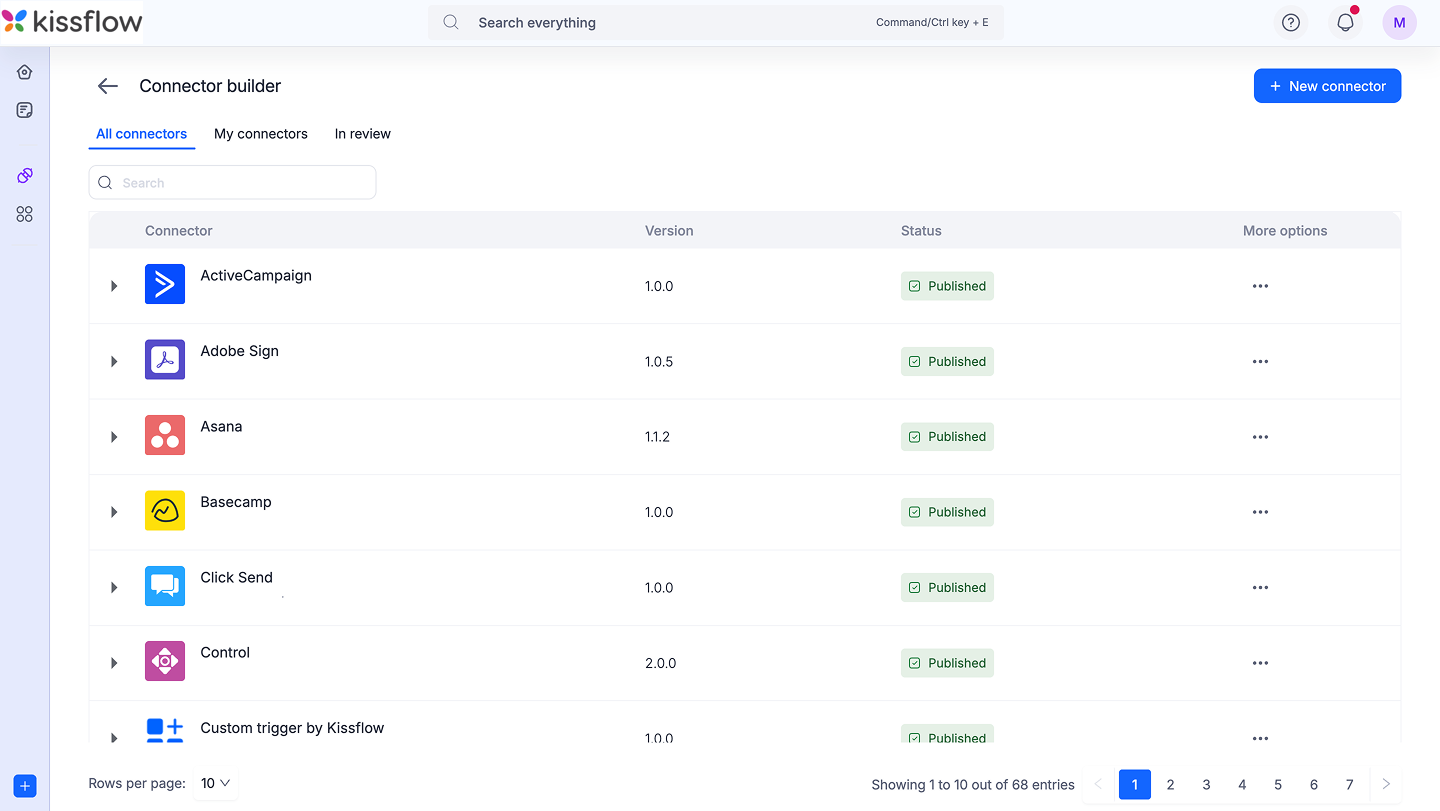This screenshot has width=1440, height=811.
Task: Open more options for Control
Action: click(1260, 663)
